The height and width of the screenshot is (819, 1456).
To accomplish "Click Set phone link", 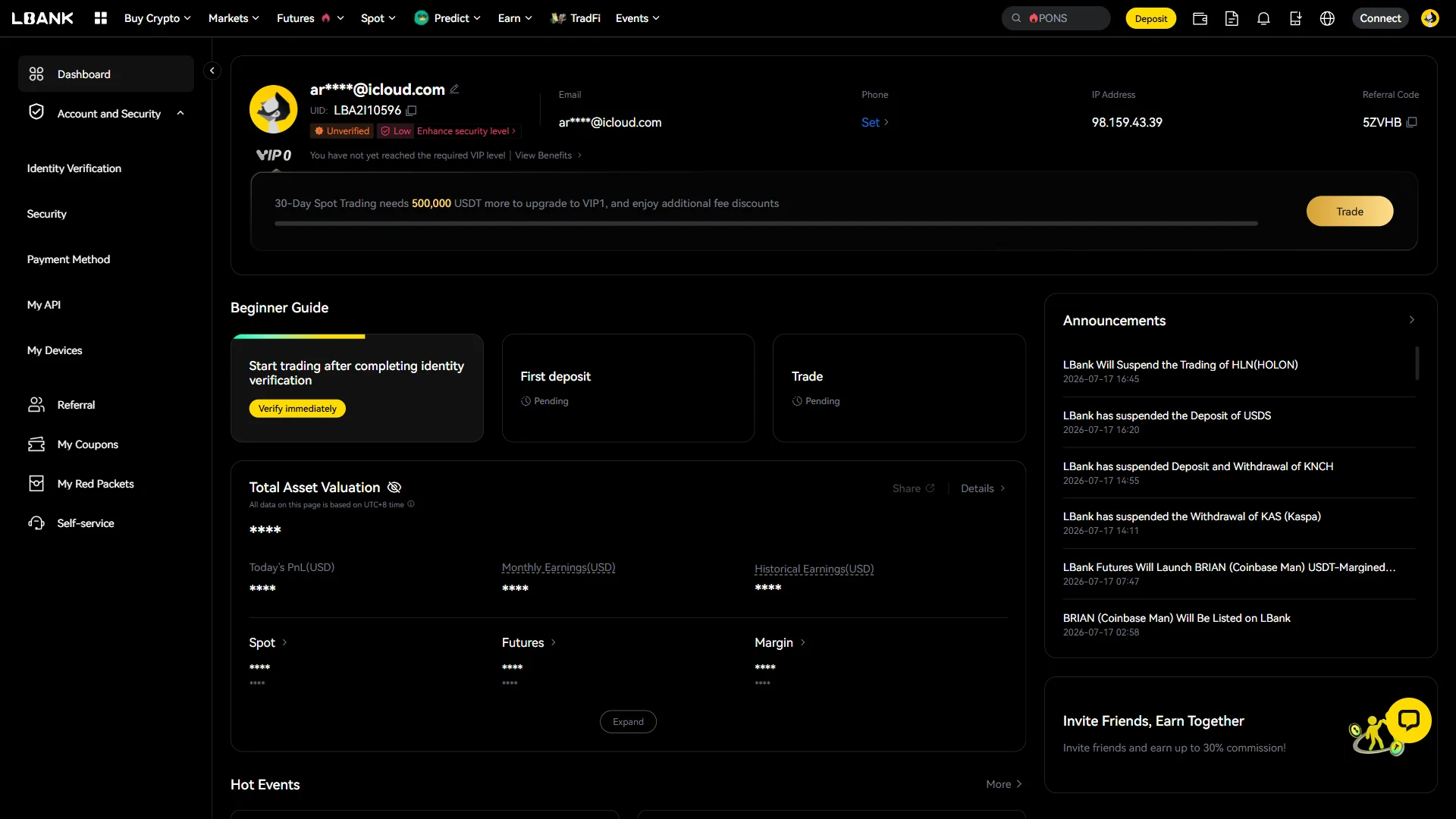I will click(874, 122).
